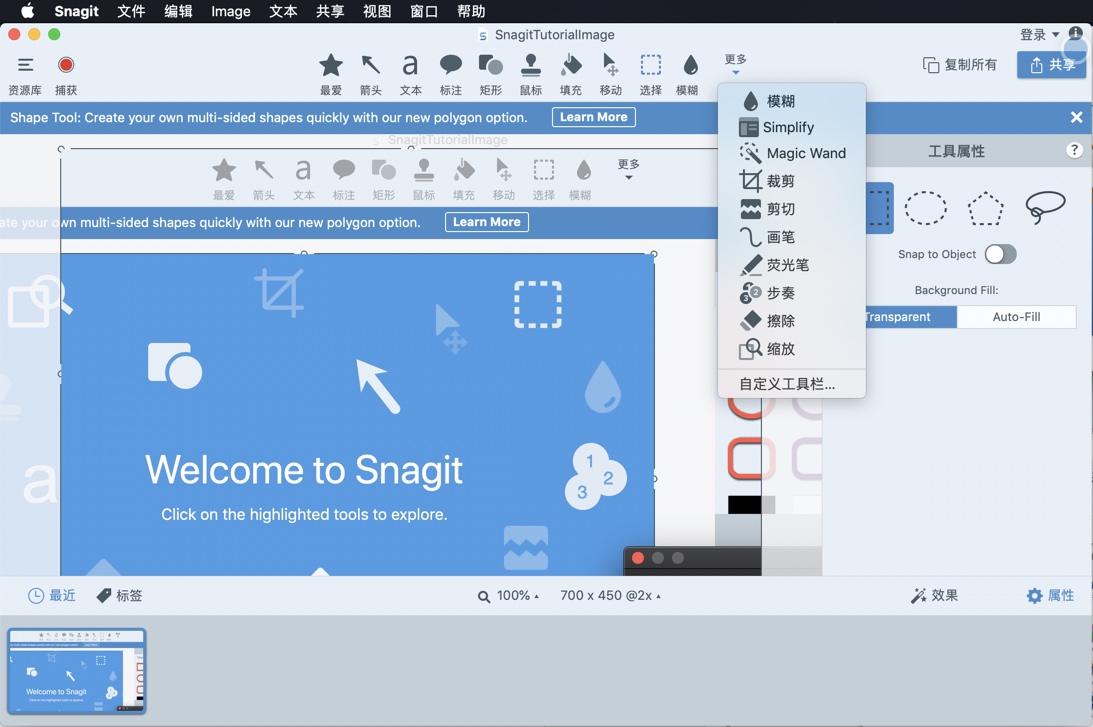Image resolution: width=1093 pixels, height=727 pixels.
Task: Choose 步奏 step tool from the menu
Action: point(792,293)
